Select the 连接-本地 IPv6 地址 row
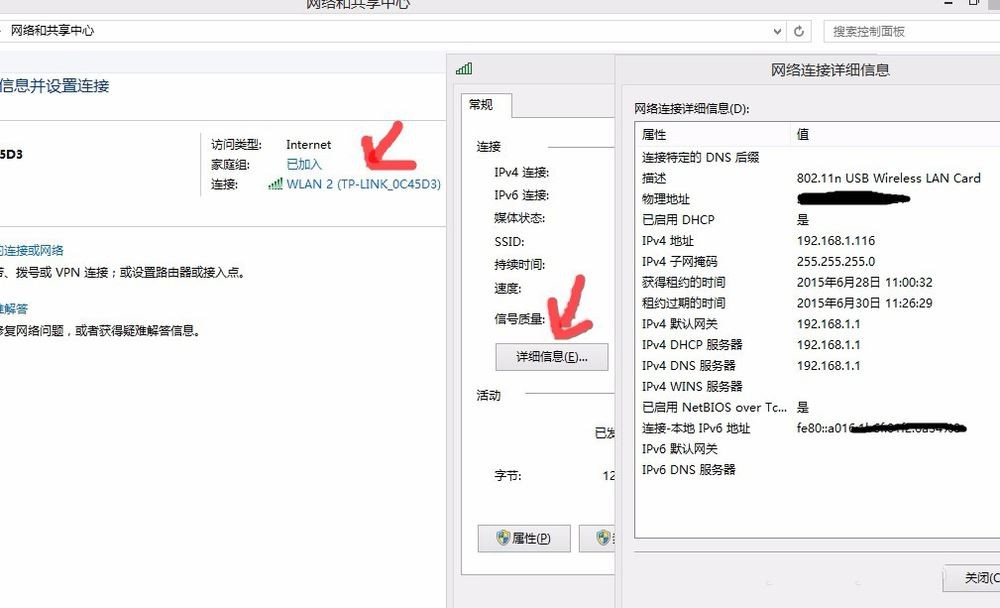 (x=818, y=428)
